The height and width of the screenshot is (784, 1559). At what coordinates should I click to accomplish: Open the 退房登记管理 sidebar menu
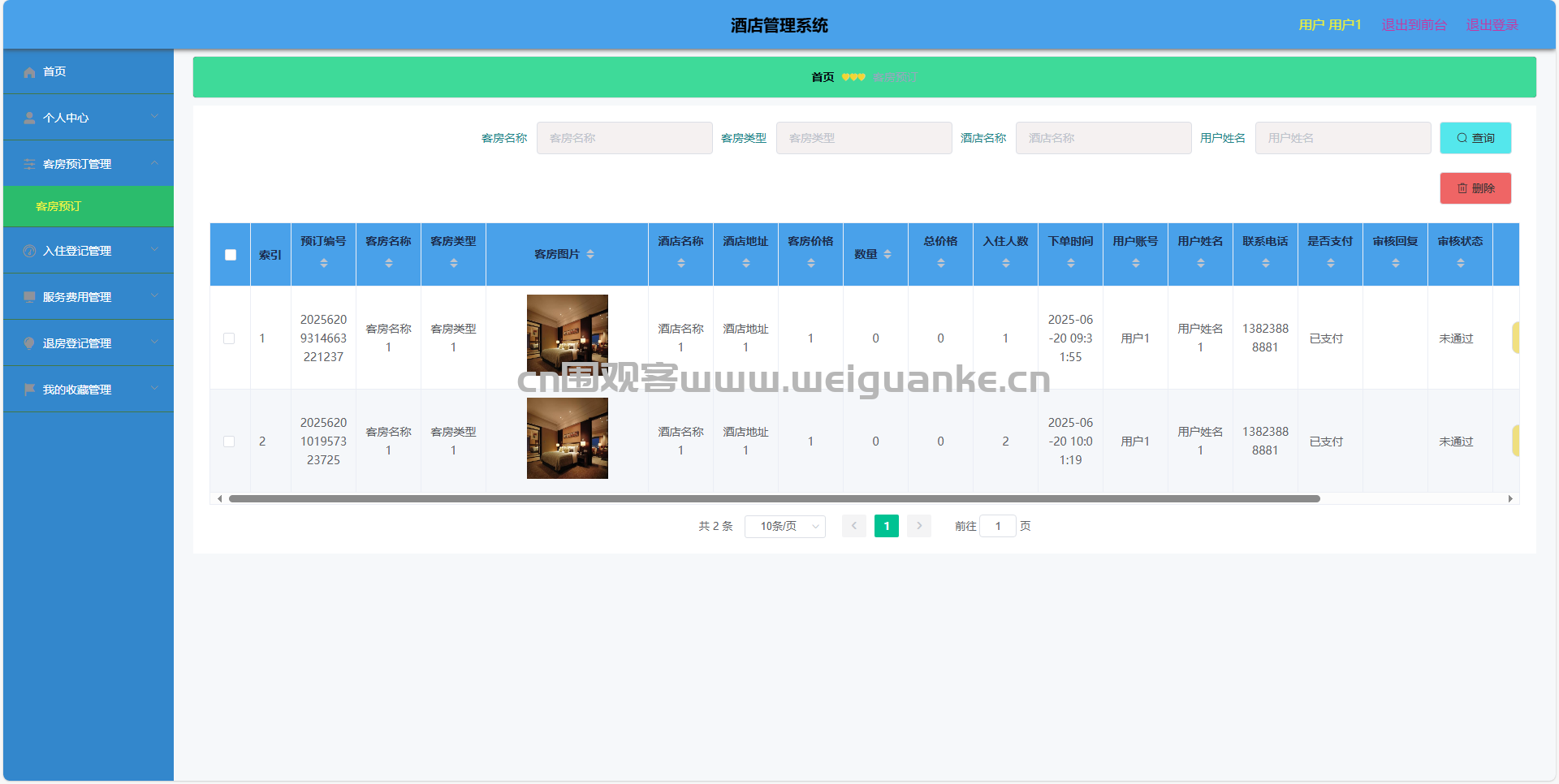click(89, 343)
